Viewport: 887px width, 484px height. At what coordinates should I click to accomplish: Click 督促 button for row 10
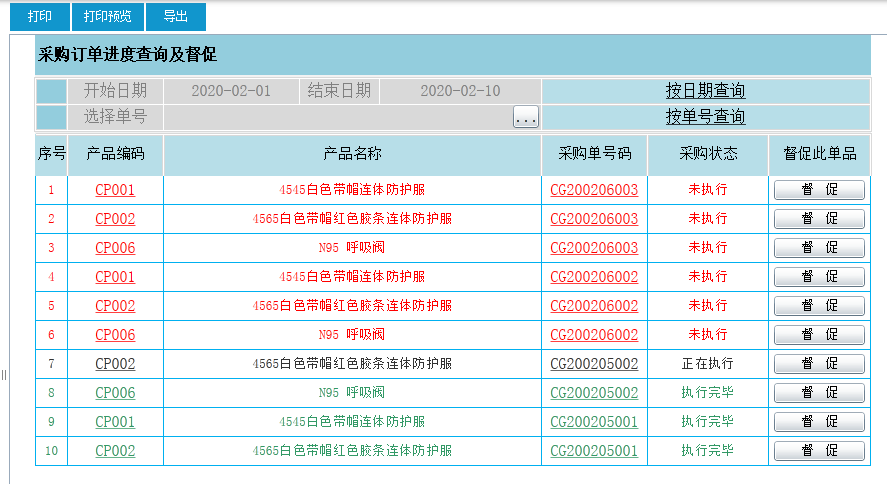pos(819,451)
